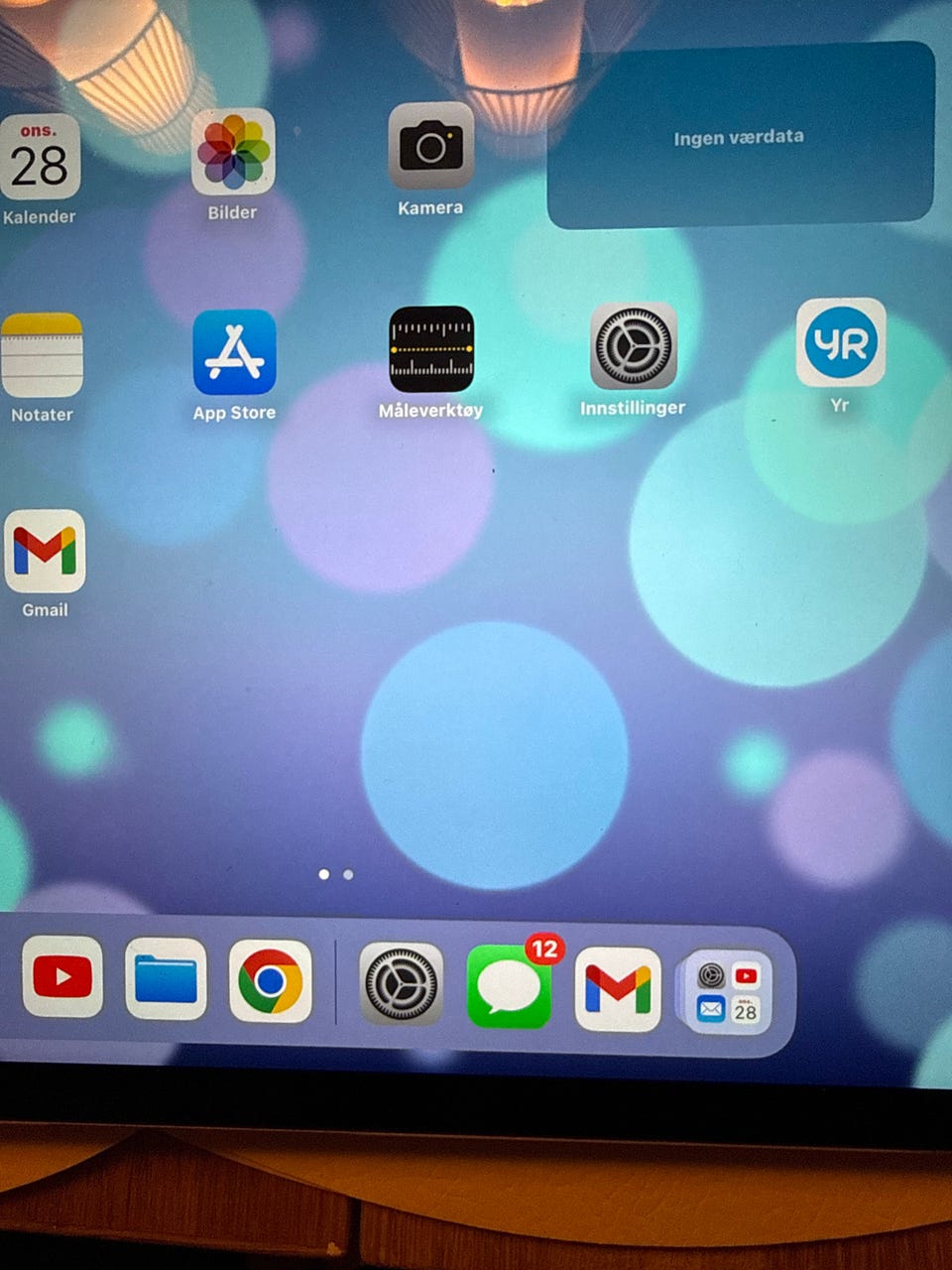Open Settings gear in the dock
The height and width of the screenshot is (1270, 952).
[401, 984]
